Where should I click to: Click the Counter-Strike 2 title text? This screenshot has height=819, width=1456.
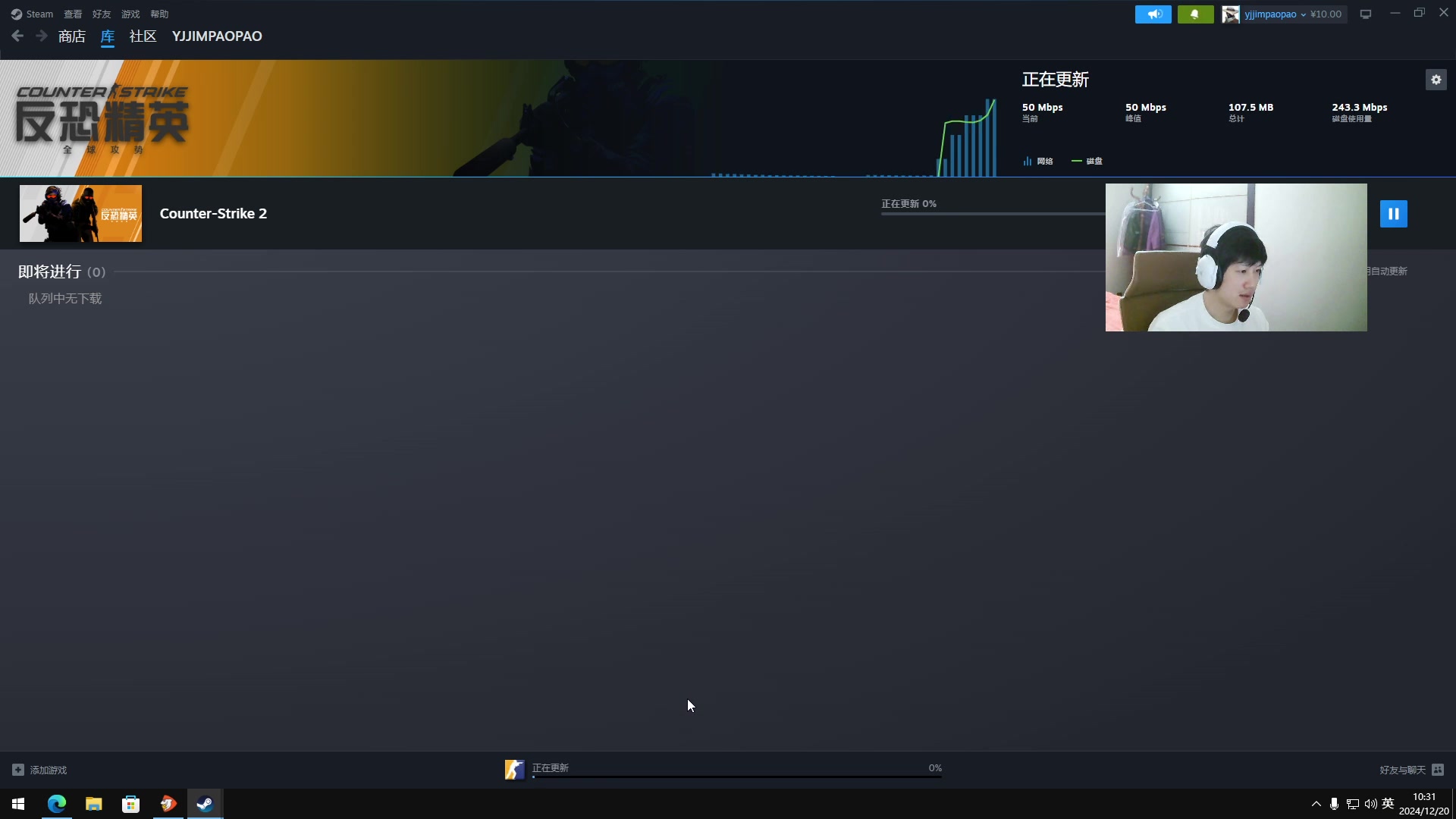213,214
